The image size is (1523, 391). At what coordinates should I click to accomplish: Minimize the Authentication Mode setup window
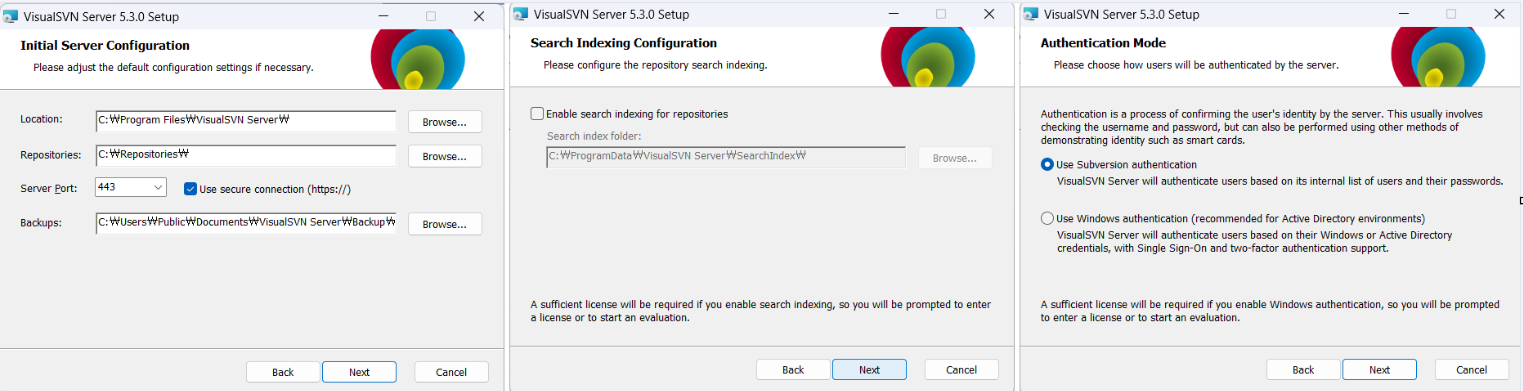click(x=1403, y=15)
